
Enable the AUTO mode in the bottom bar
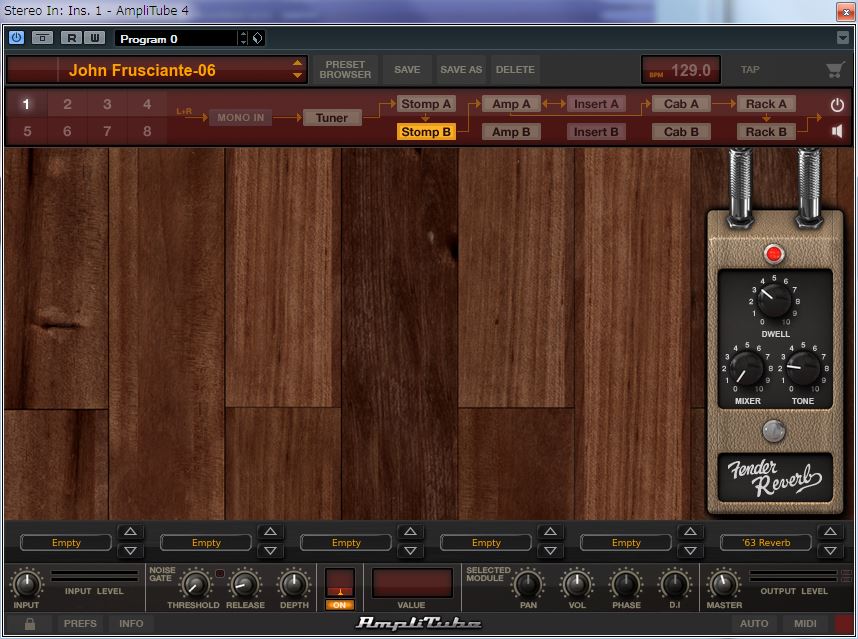pos(754,623)
